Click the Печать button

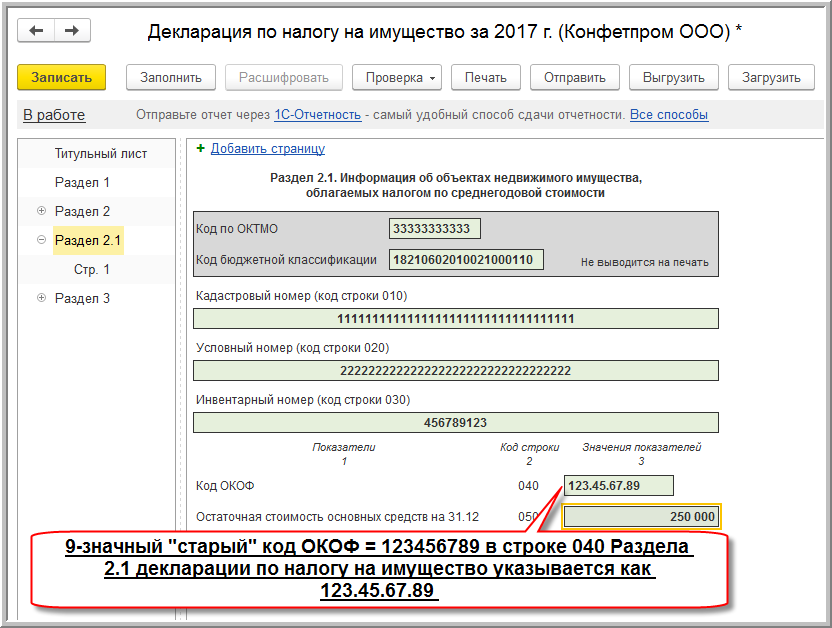coord(486,77)
